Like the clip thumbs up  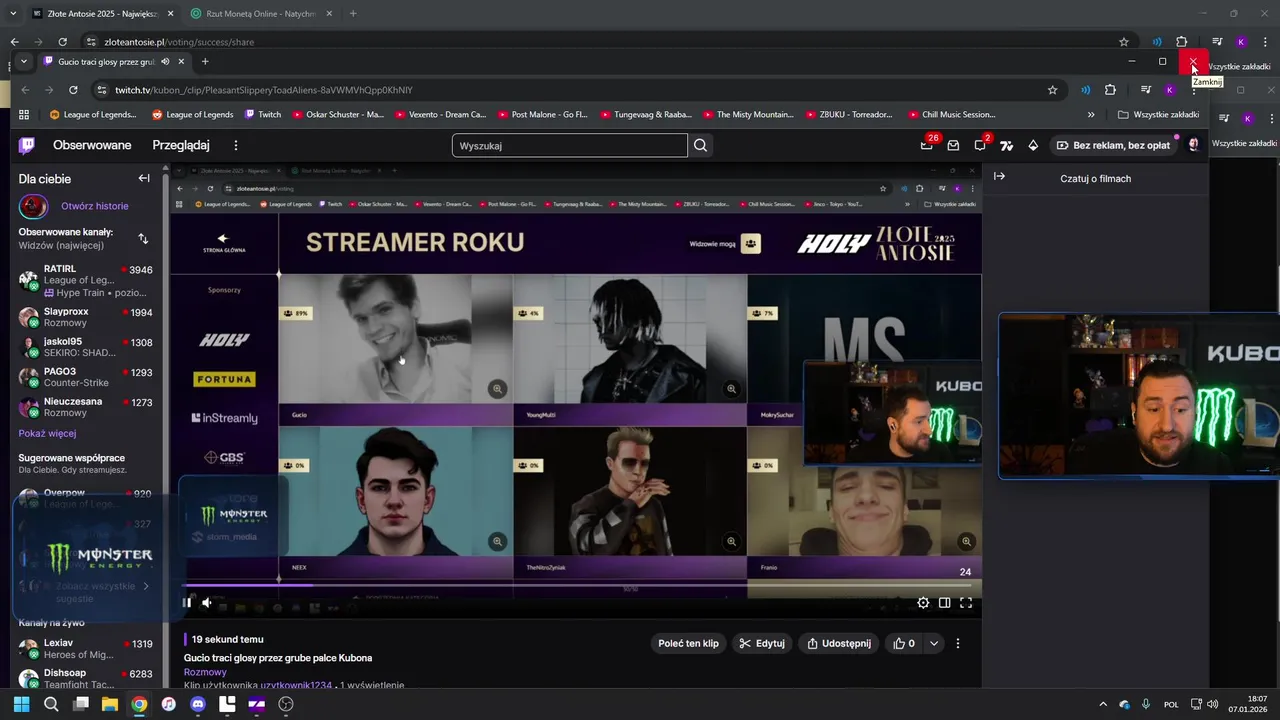pyautogui.click(x=904, y=643)
